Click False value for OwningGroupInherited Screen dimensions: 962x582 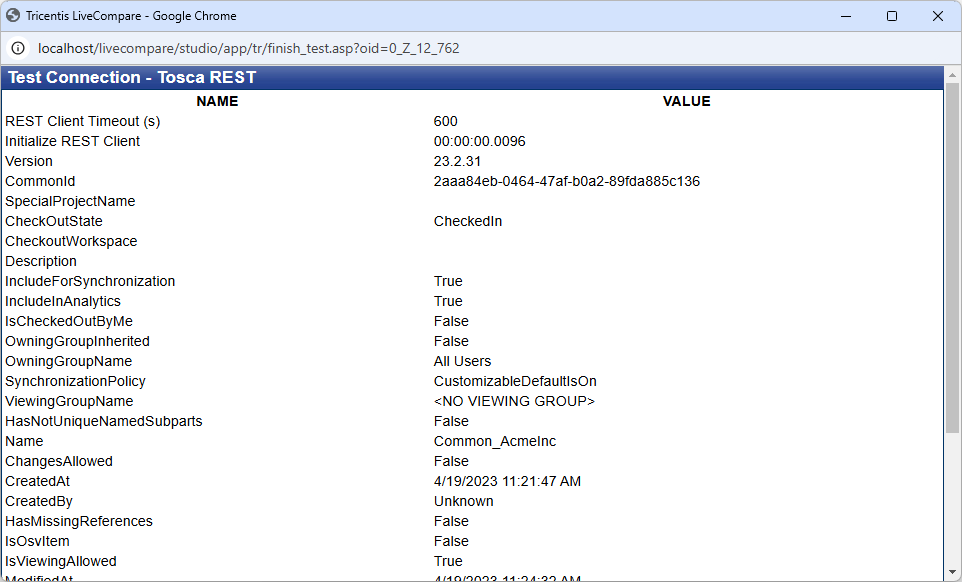pos(451,342)
